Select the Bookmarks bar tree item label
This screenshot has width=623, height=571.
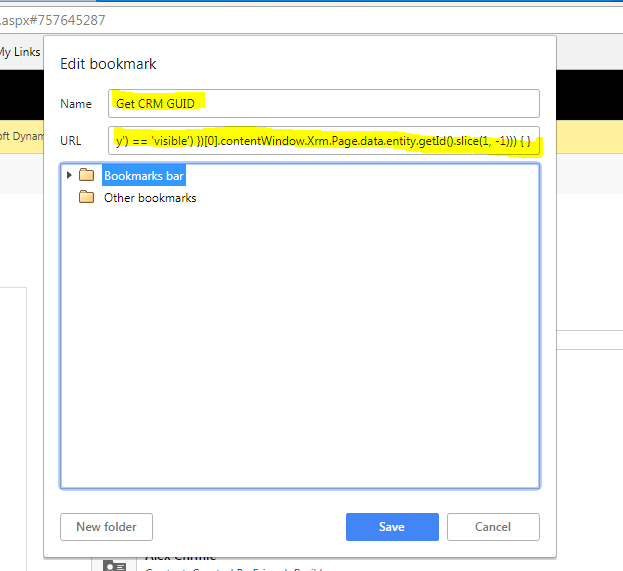coord(143,176)
